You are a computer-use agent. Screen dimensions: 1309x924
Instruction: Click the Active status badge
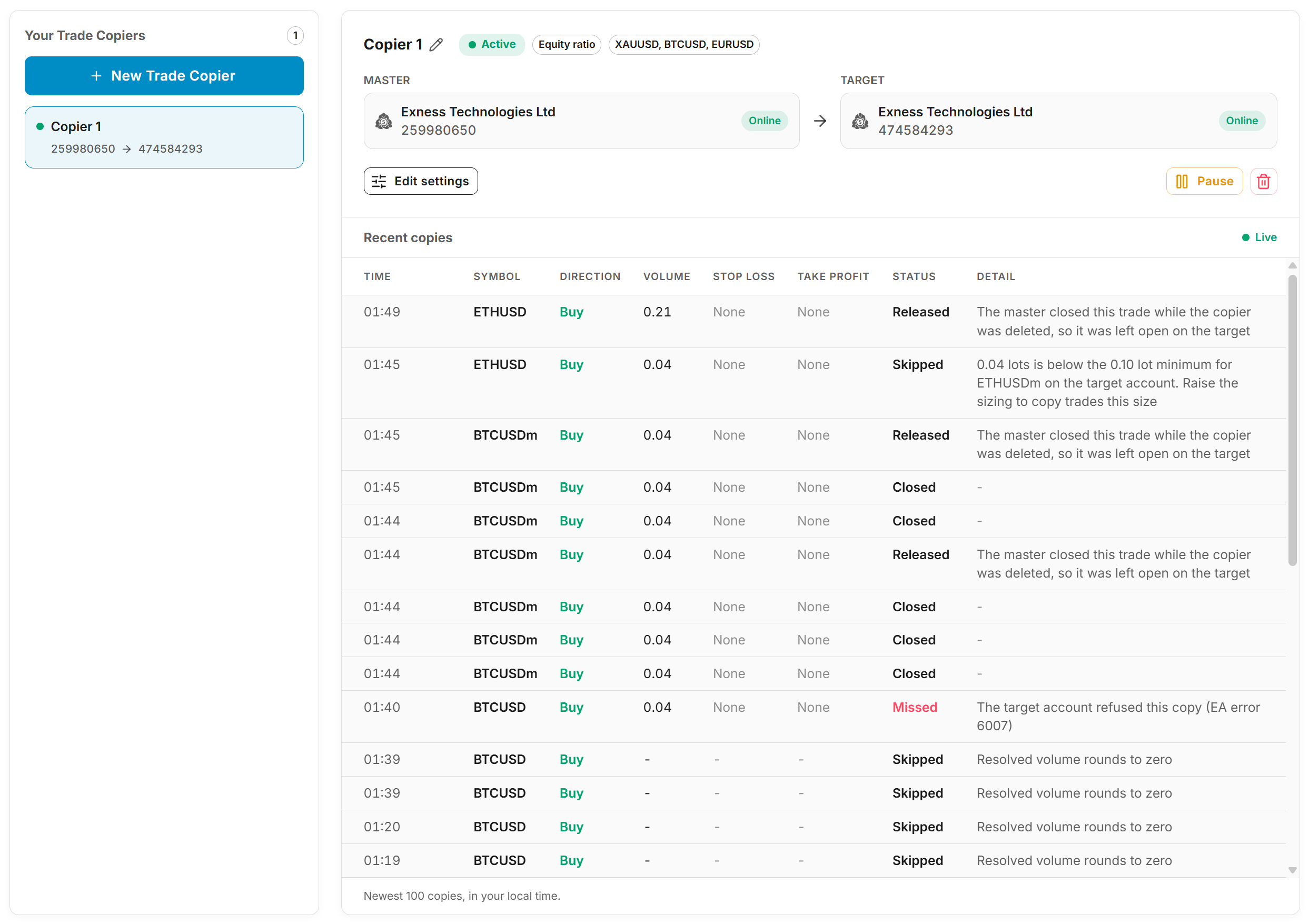coord(491,44)
